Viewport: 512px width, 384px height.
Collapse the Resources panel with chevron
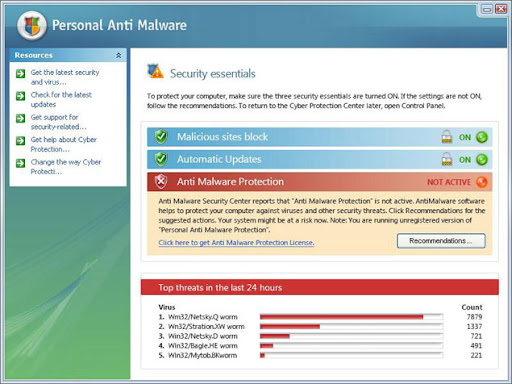(x=119, y=55)
